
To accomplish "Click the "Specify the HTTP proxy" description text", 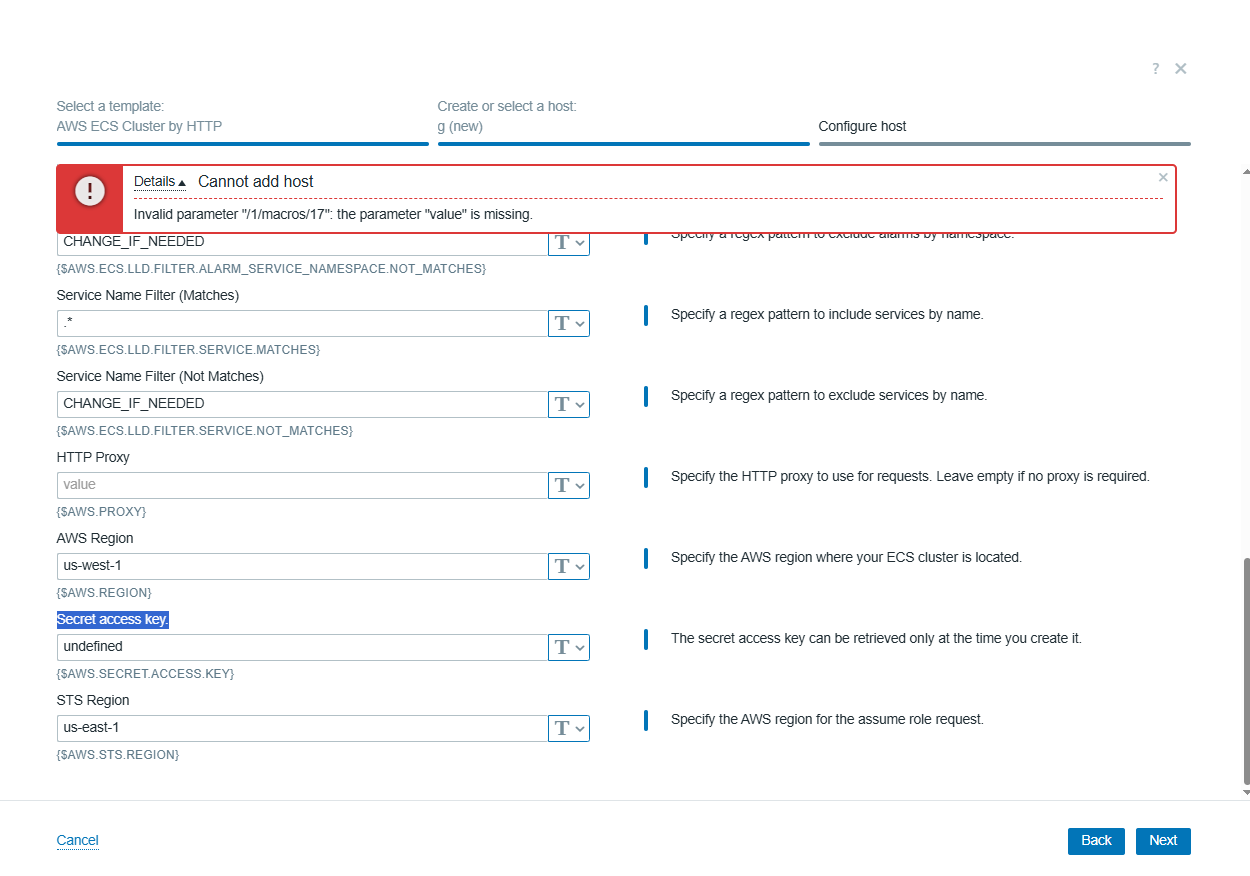I will [910, 477].
